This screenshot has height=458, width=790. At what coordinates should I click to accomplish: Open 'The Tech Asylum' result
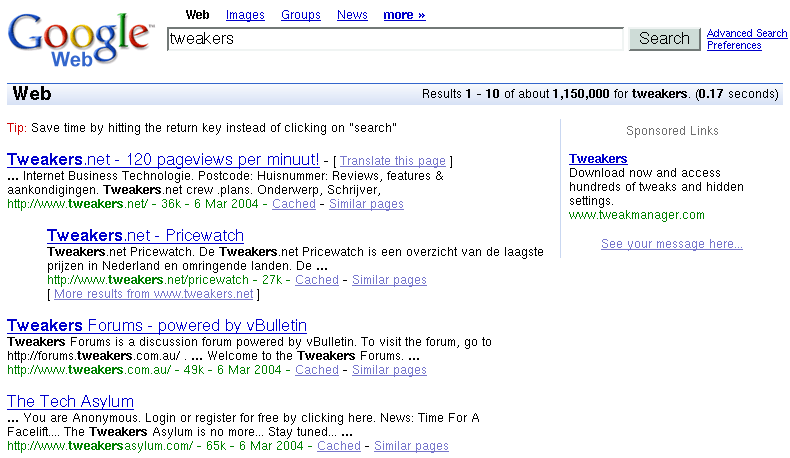point(71,402)
